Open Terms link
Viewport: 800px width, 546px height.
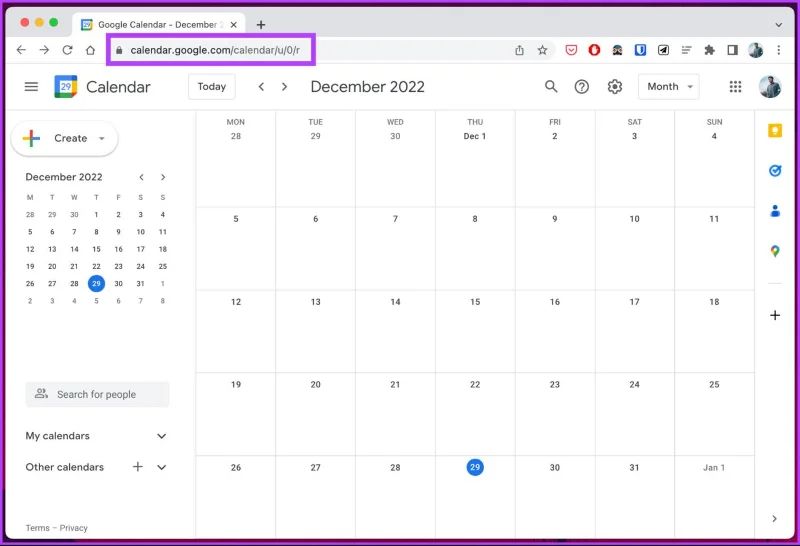click(x=38, y=528)
